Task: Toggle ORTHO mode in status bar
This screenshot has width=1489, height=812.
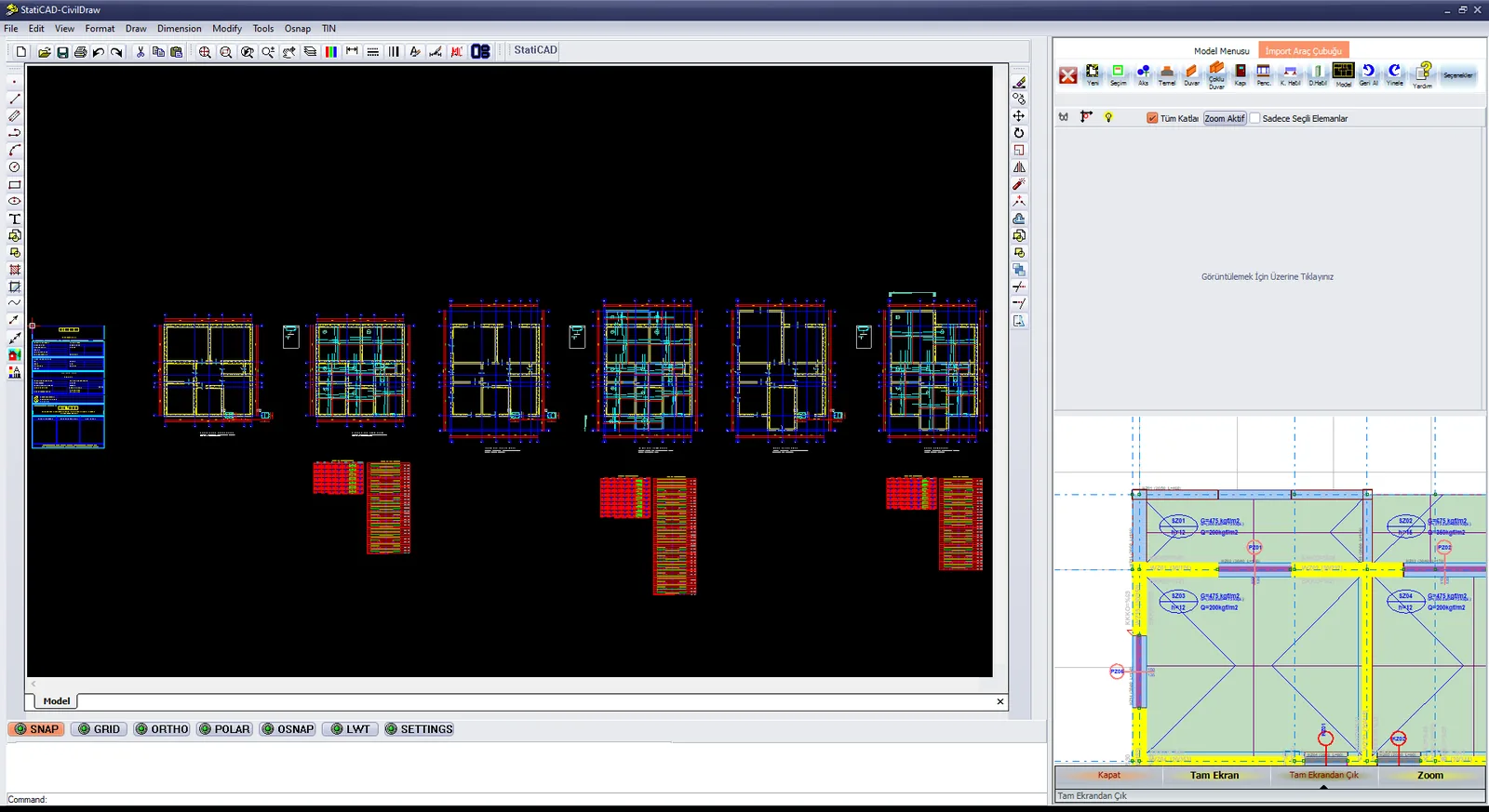Action: point(162,729)
